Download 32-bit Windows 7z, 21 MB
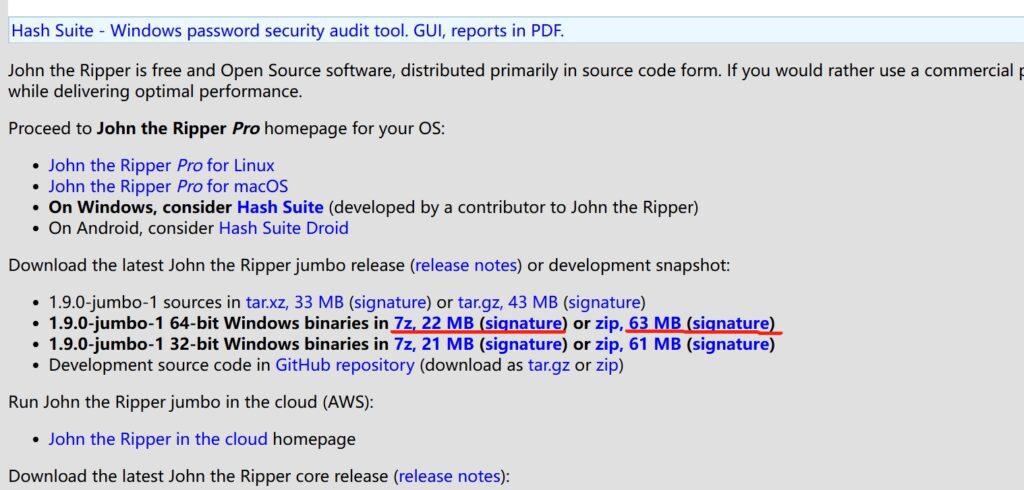The width and height of the screenshot is (1024, 490). click(x=433, y=344)
